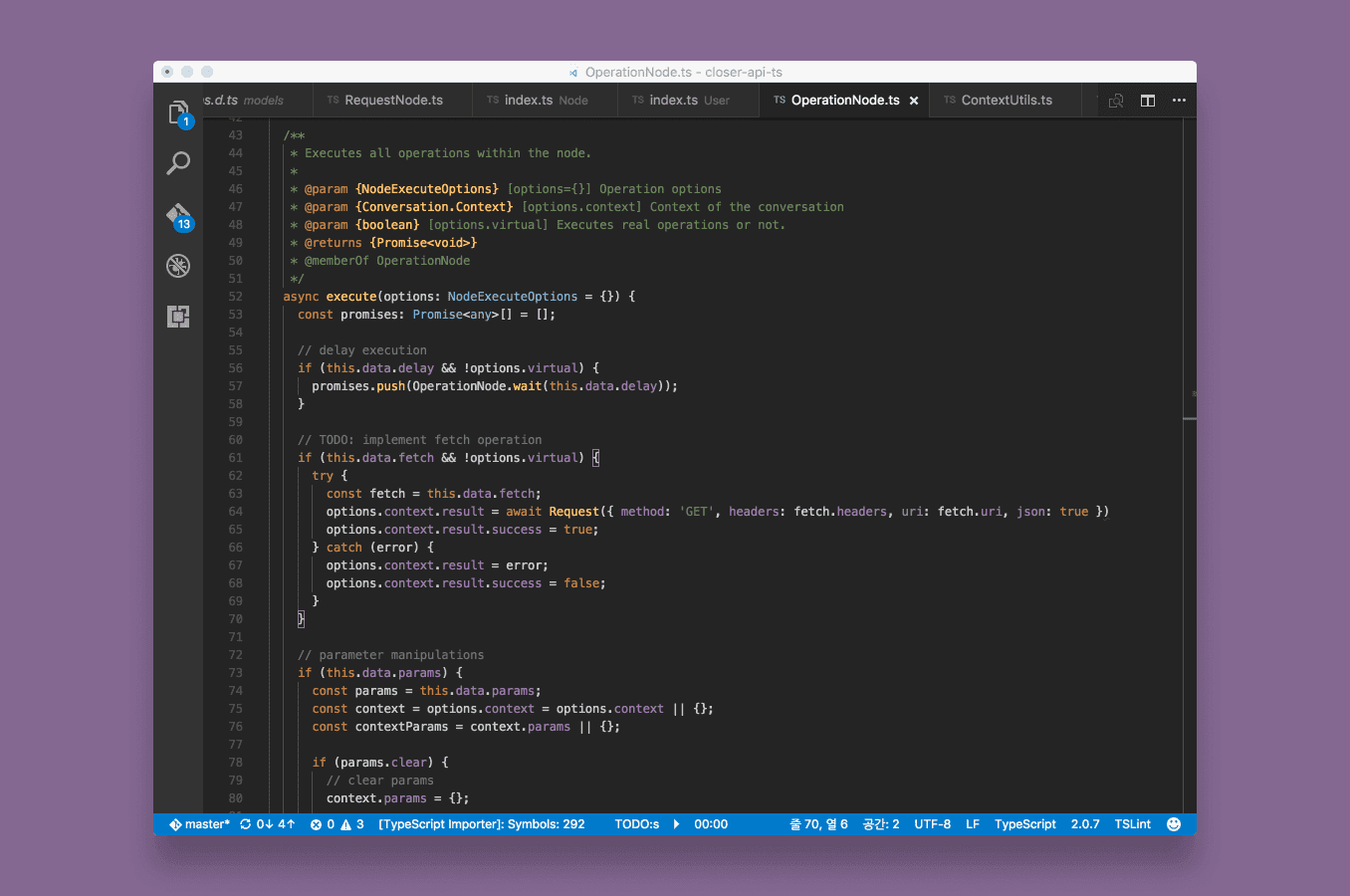Toggle the Search sidebar with the magnifier icon
This screenshot has width=1350, height=896.
tap(178, 163)
